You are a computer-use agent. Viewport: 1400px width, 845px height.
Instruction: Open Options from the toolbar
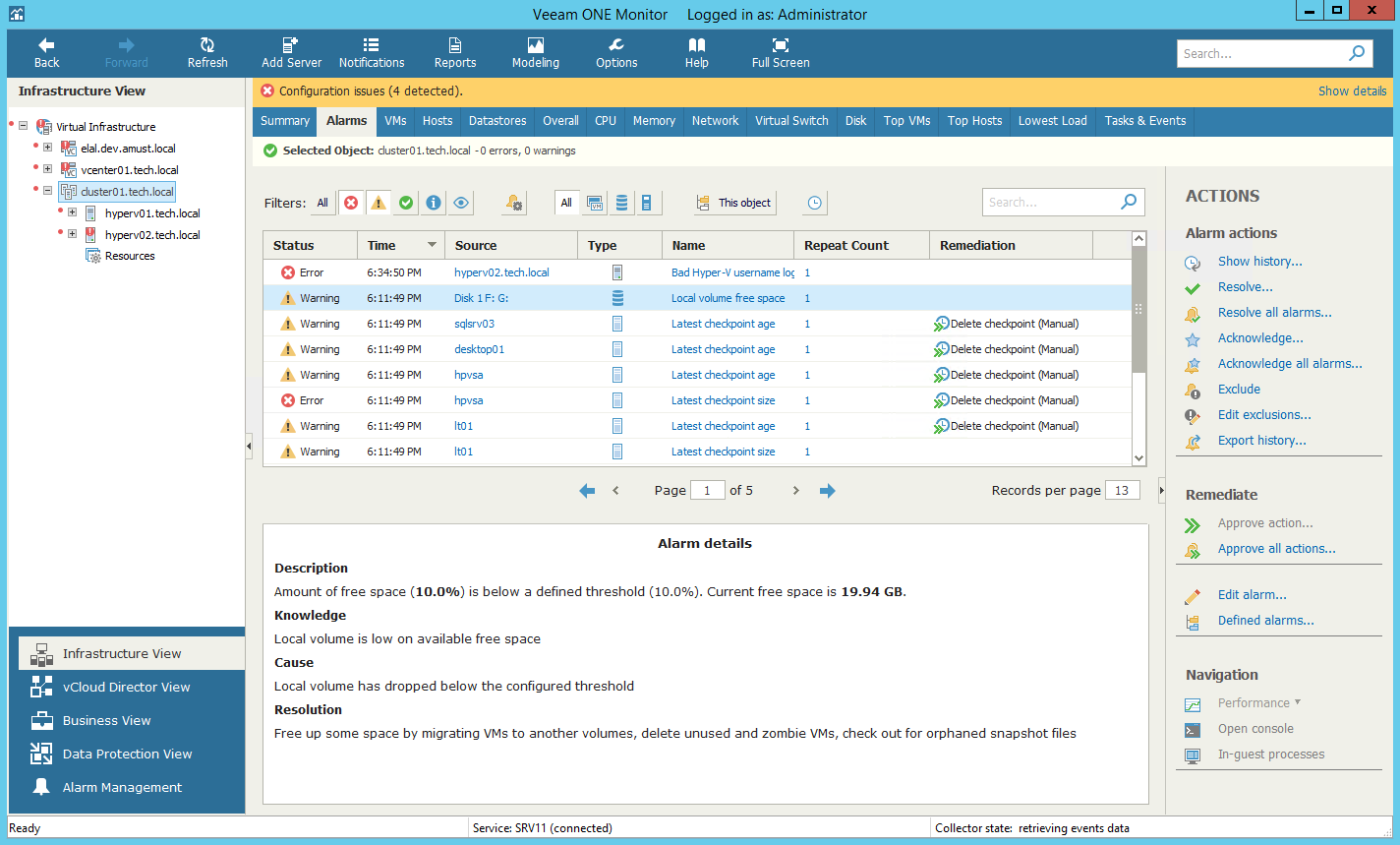point(616,53)
